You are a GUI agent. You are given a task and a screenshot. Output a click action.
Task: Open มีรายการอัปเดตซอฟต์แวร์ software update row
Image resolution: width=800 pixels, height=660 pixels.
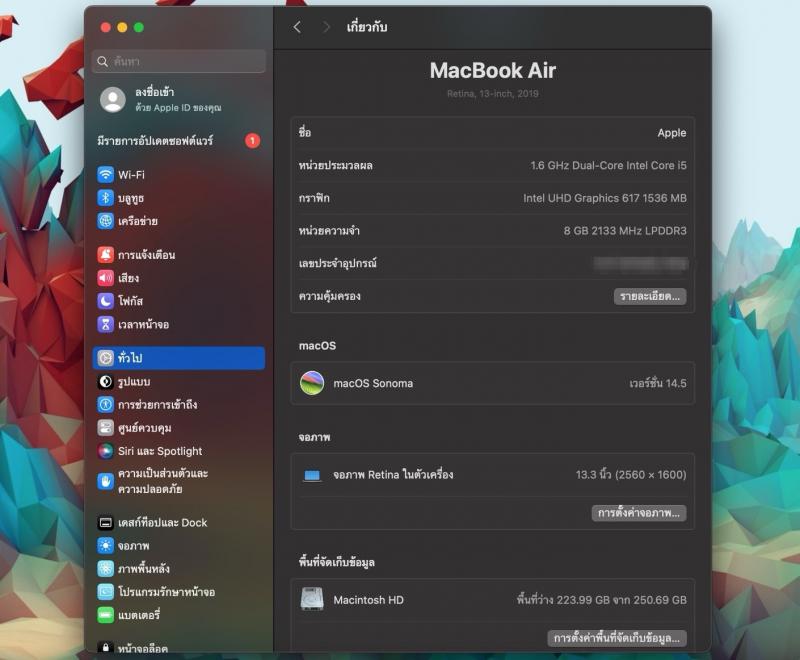[x=179, y=141]
